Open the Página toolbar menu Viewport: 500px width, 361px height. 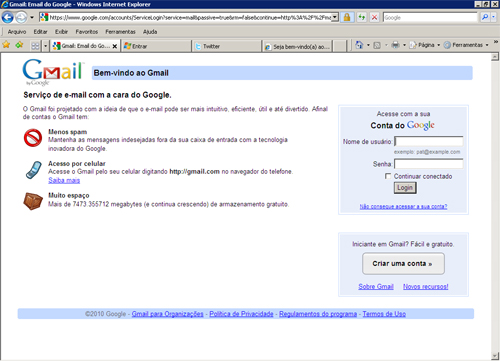(425, 45)
